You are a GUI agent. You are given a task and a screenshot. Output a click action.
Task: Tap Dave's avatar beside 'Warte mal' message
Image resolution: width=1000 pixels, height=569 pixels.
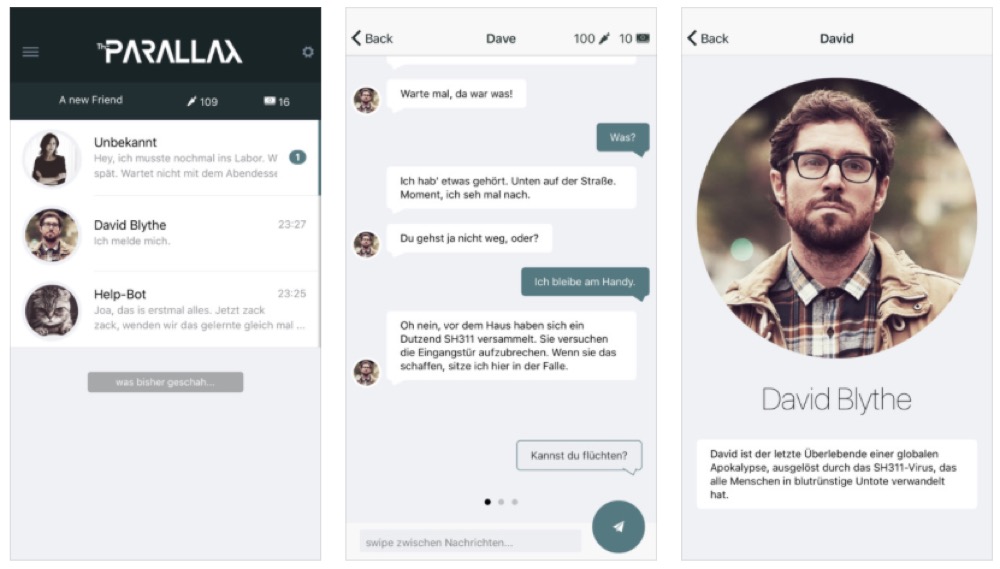coord(367,100)
